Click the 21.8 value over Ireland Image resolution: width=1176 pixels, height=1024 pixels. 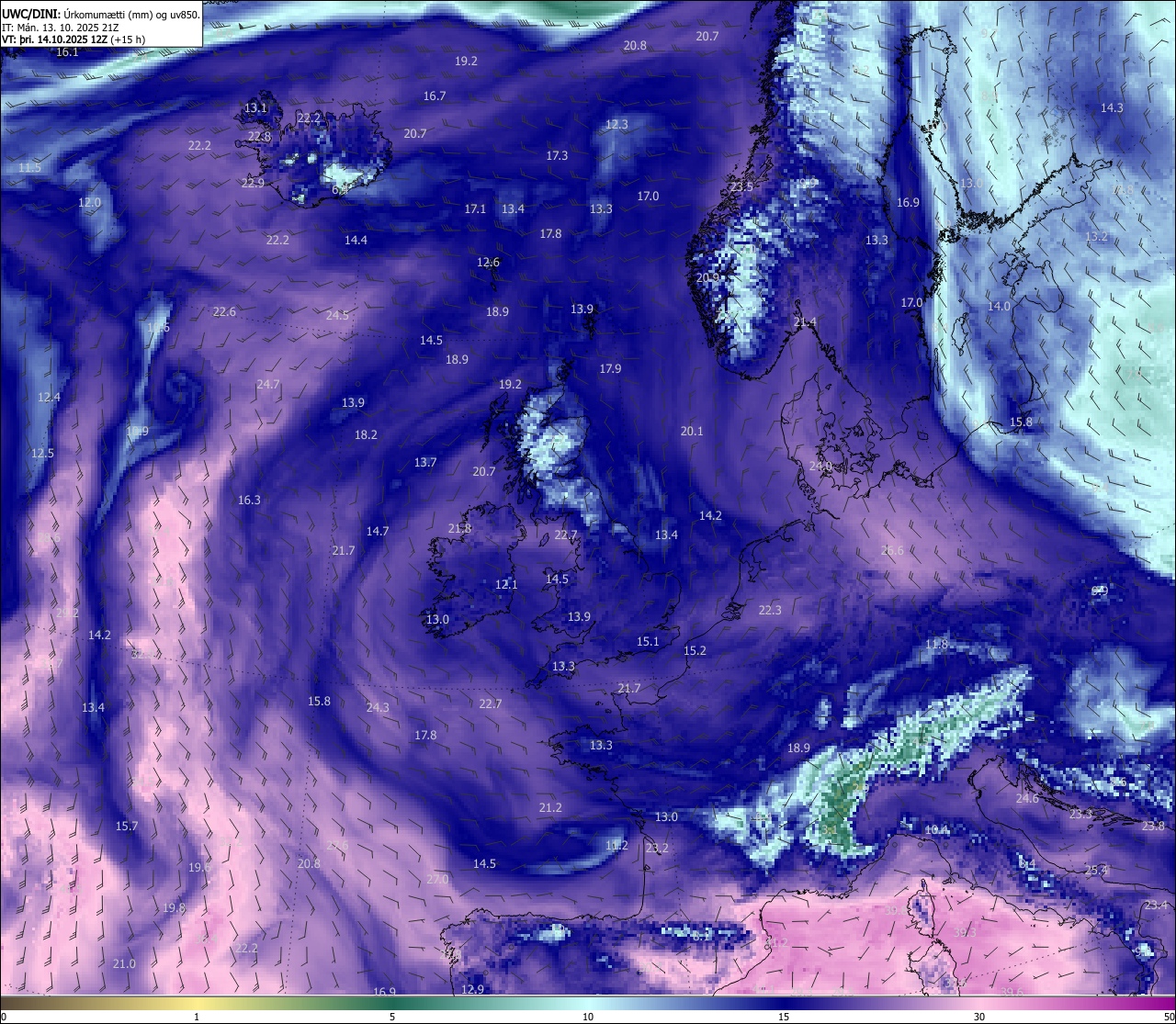click(x=459, y=529)
